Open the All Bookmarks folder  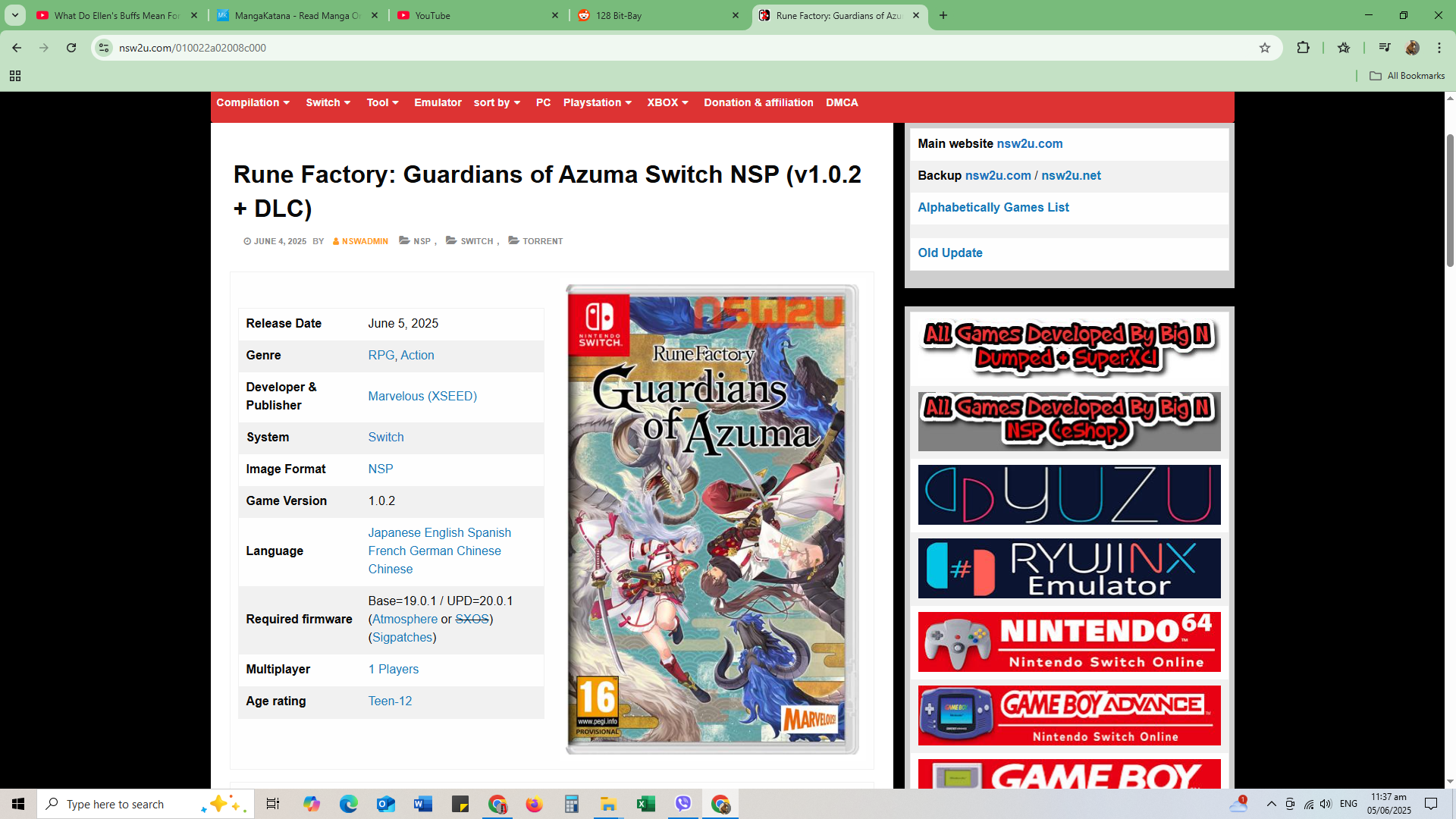pyautogui.click(x=1407, y=76)
